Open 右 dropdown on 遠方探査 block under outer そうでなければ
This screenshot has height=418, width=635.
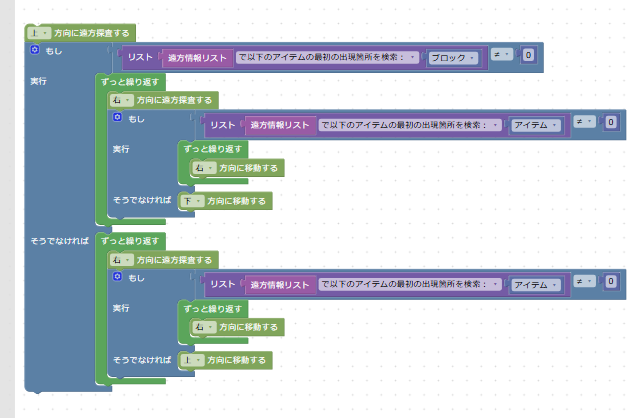(x=121, y=260)
